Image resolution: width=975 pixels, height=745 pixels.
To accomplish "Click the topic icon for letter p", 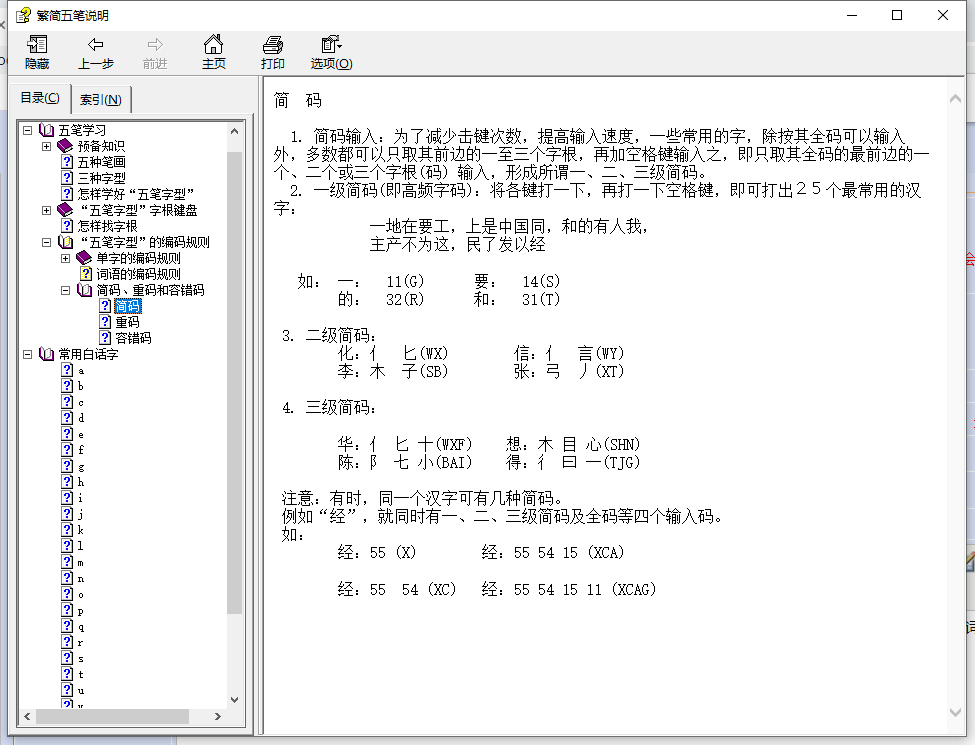I will point(68,610).
